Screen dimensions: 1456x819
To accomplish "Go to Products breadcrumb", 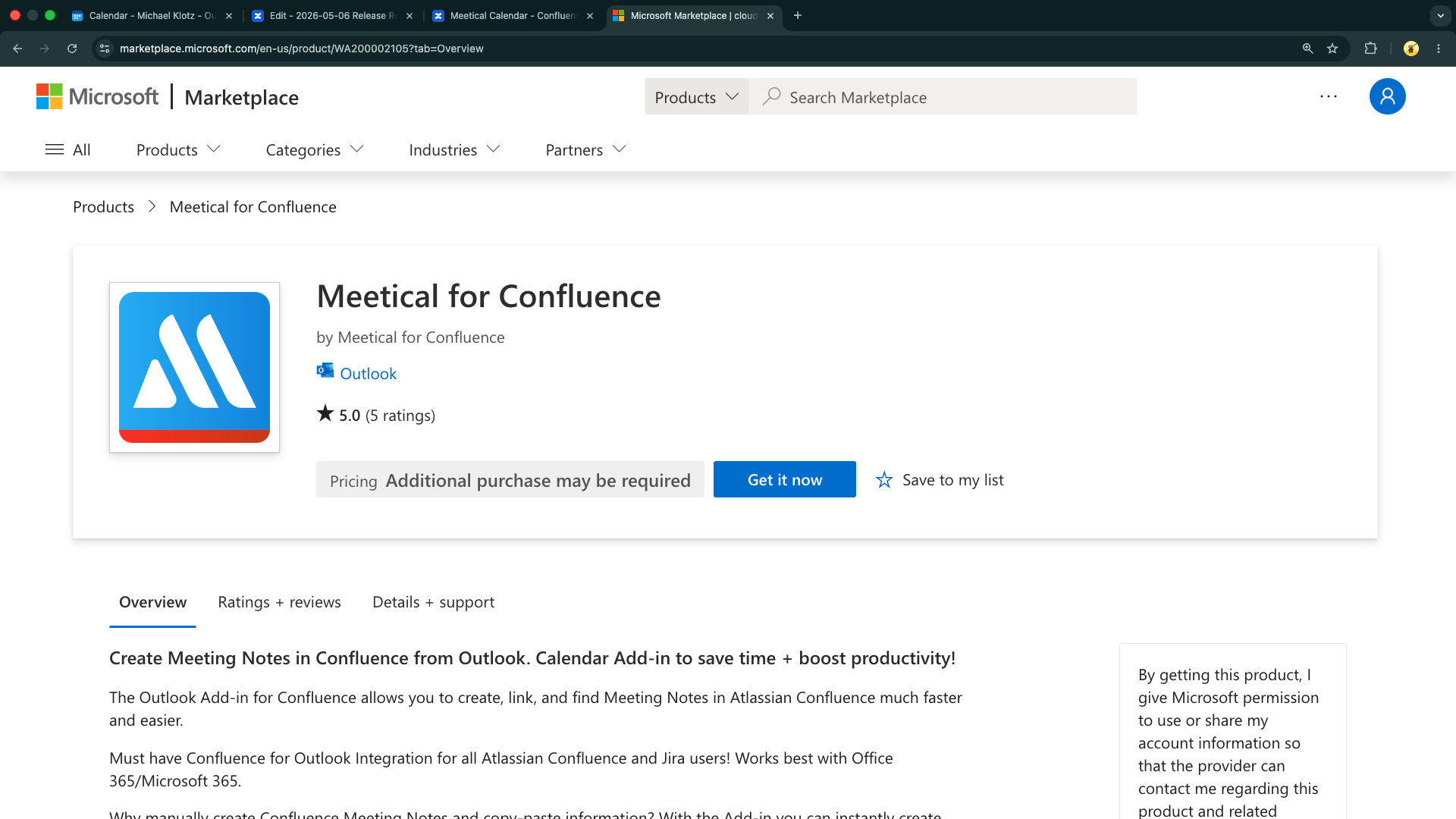I will [x=103, y=206].
